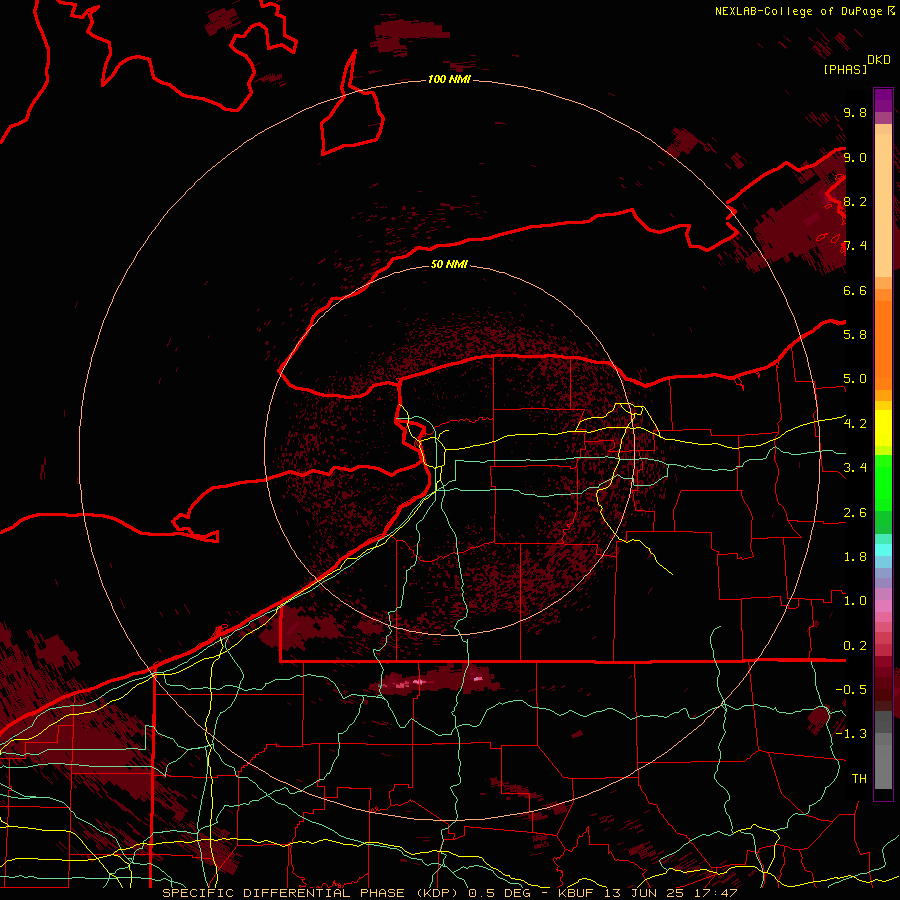Screen dimensions: 900x900
Task: Click the TH threshold label
Action: tap(859, 779)
